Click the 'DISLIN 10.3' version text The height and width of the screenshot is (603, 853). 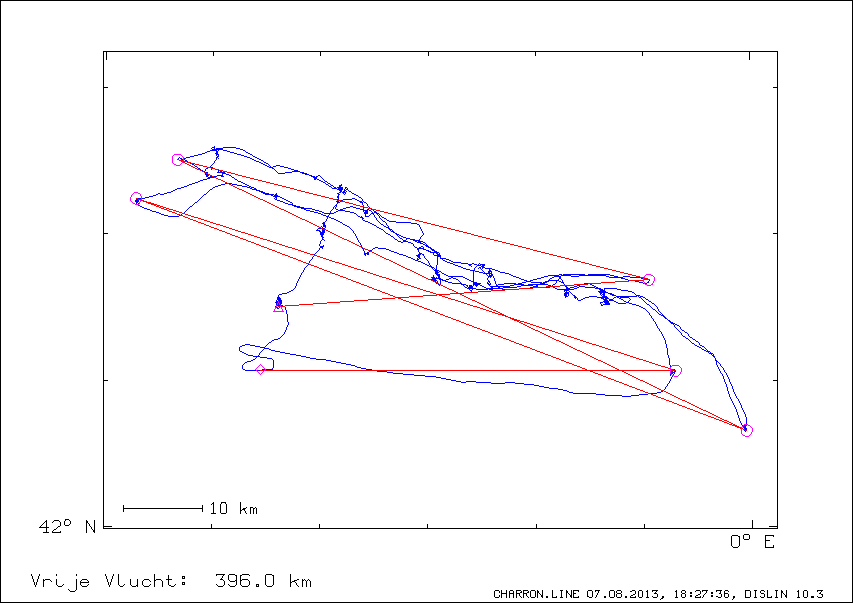pyautogui.click(x=783, y=594)
